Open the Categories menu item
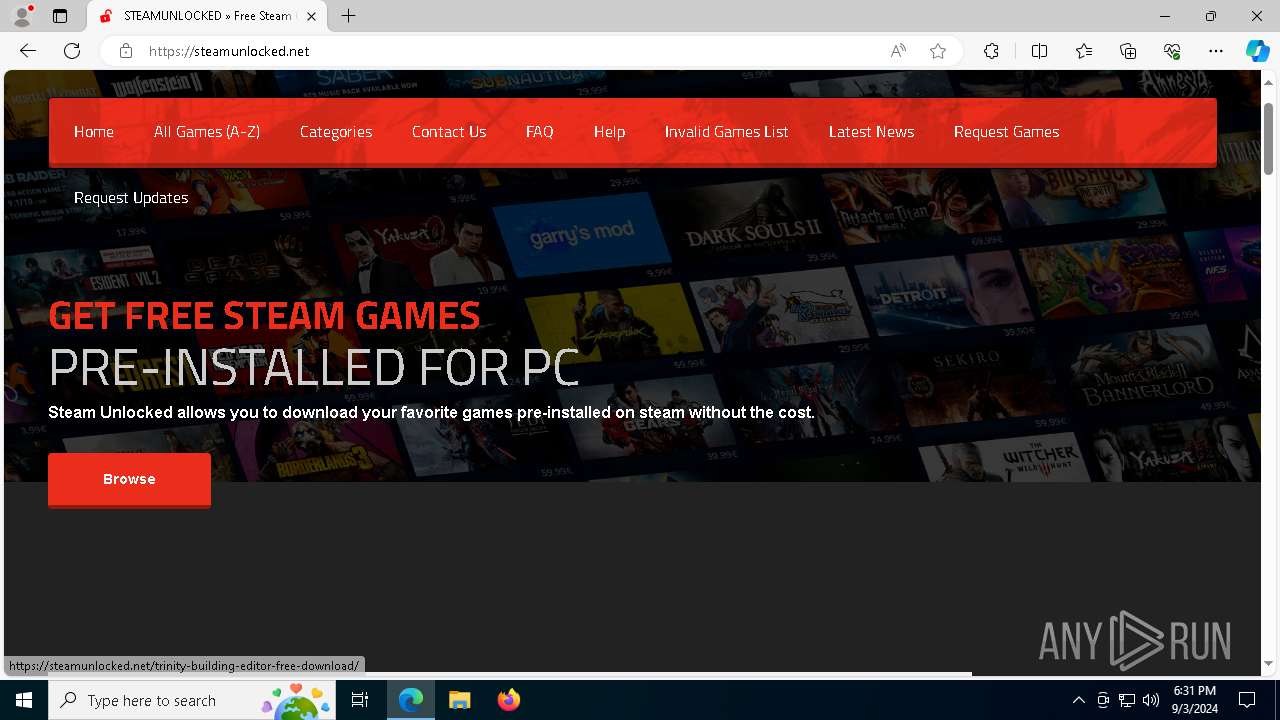Screen dimensions: 1280x720 coord(336,132)
